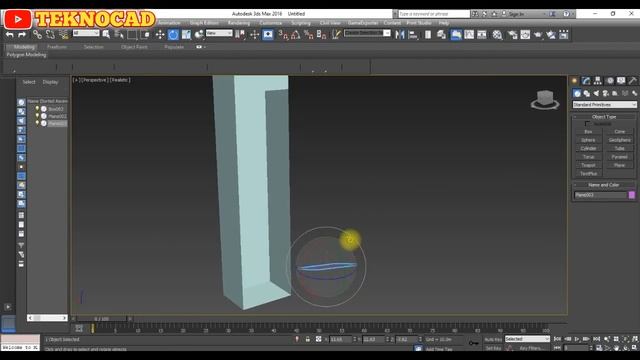Screen dimensions: 640x360
Task: Activate the Select Object tool
Action: tap(106, 35)
